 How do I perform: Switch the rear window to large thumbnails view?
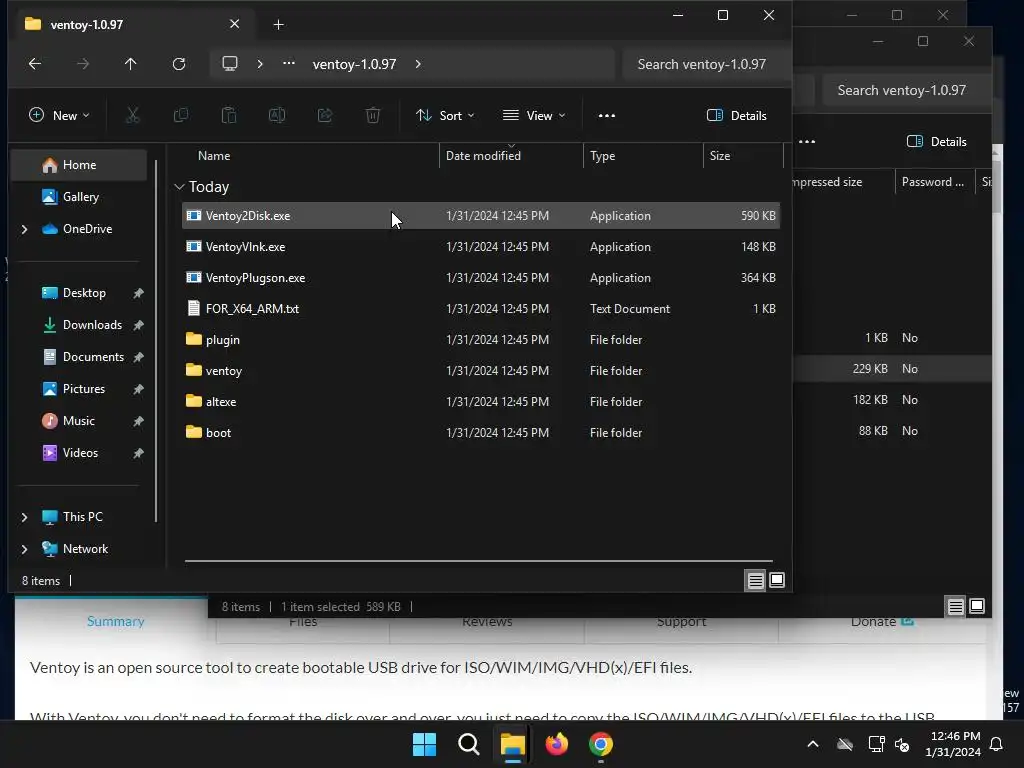[977, 606]
